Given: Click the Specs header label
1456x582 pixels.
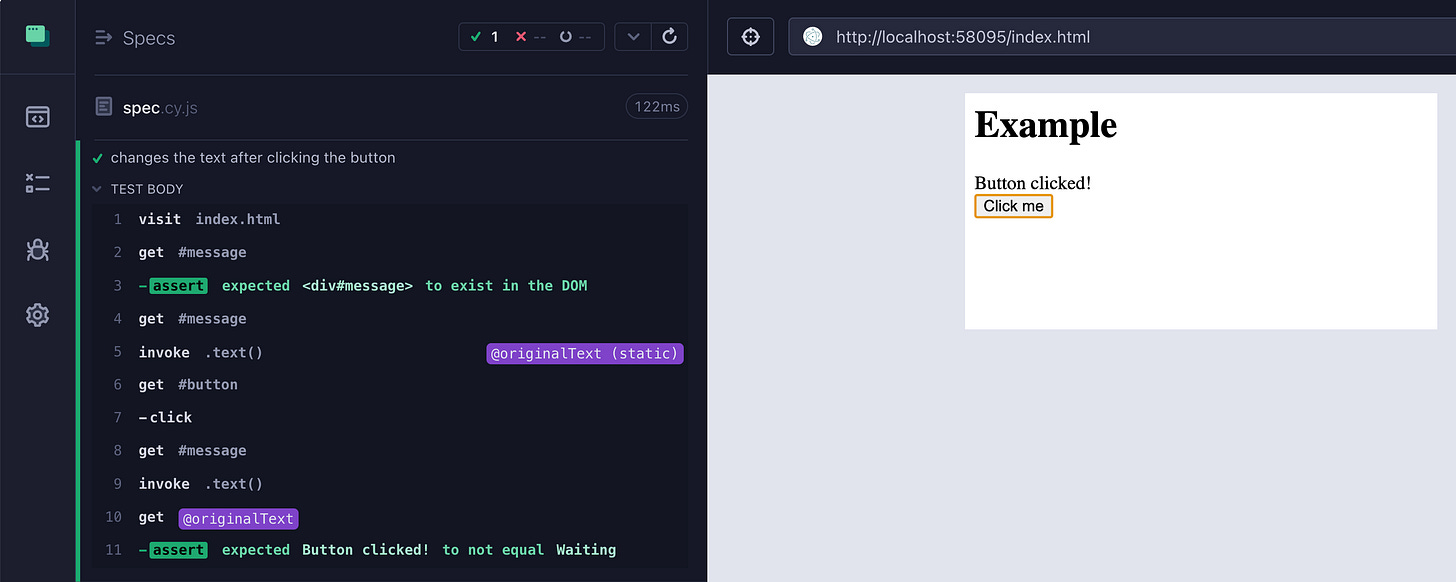Looking at the screenshot, I should pyautogui.click(x=149, y=38).
